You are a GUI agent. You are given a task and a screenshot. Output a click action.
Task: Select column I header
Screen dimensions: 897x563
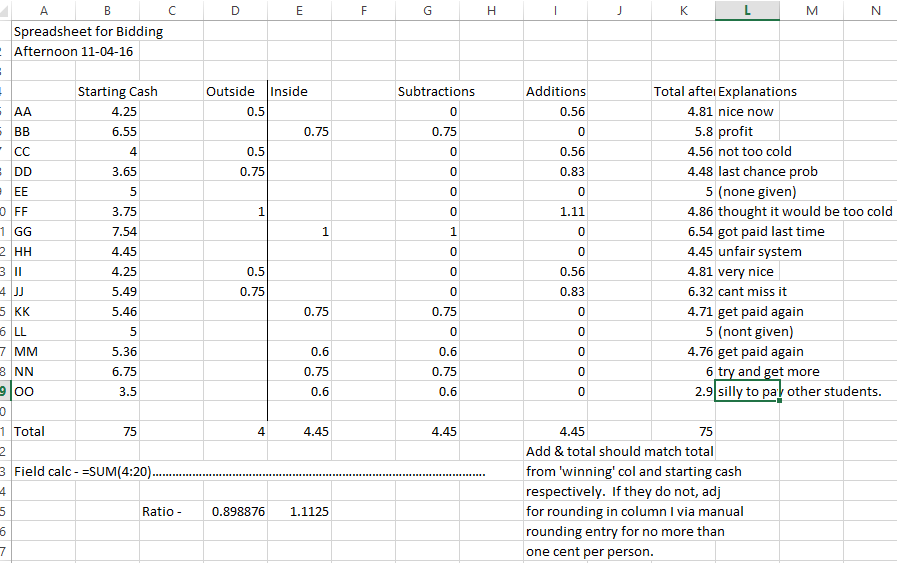coord(555,11)
